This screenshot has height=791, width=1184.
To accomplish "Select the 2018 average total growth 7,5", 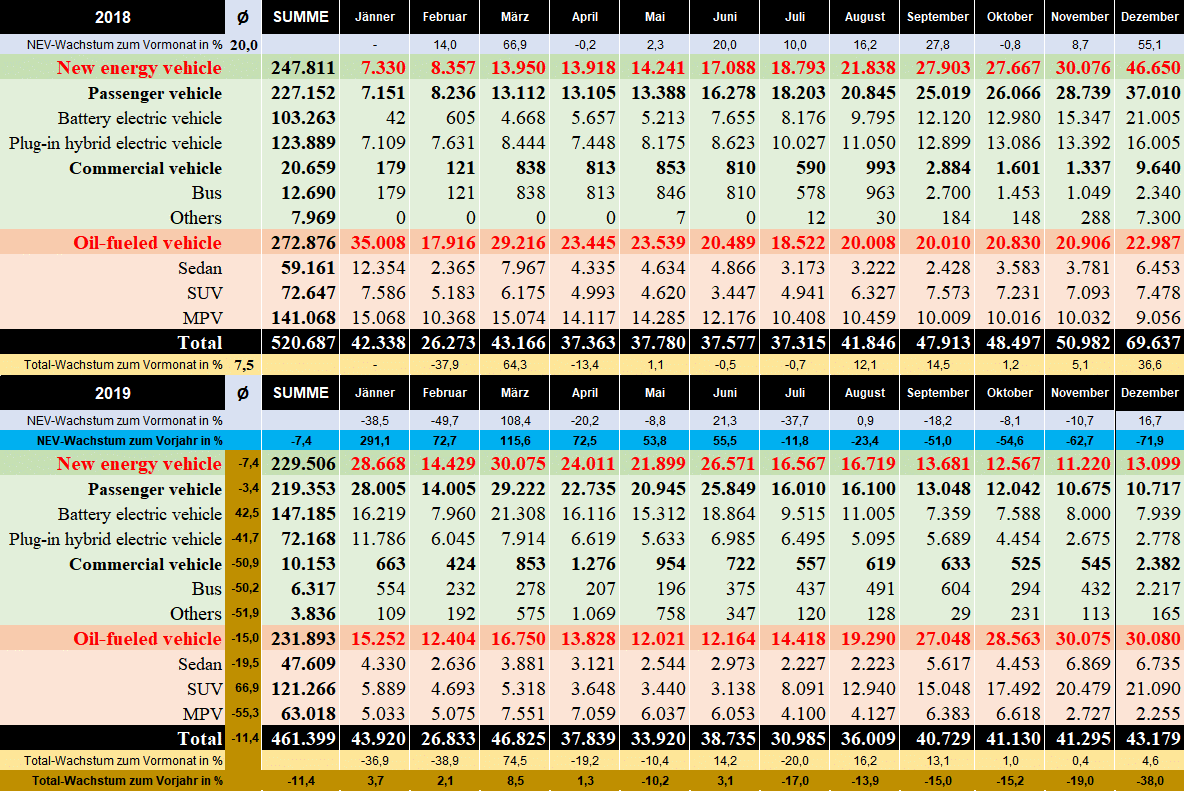I will [243, 365].
